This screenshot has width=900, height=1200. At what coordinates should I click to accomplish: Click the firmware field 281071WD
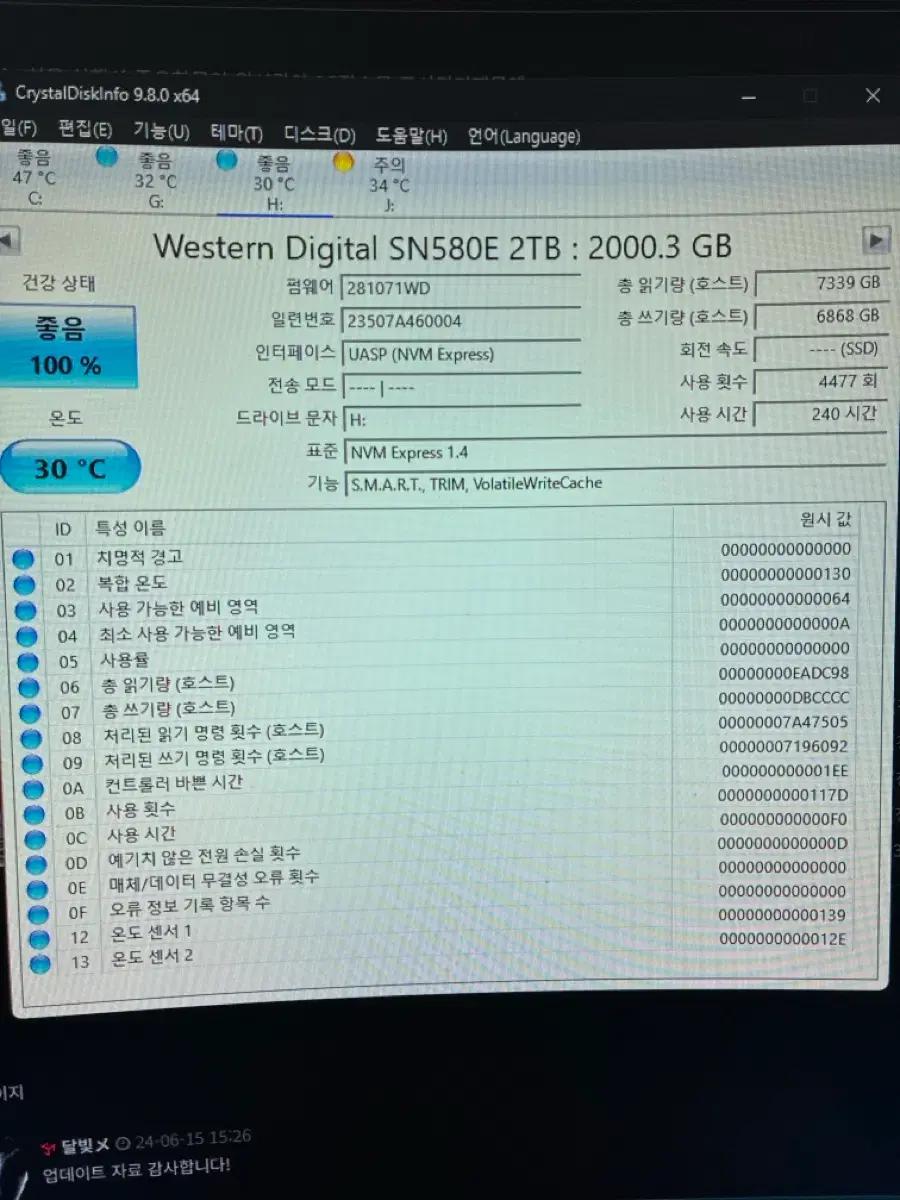[x=460, y=288]
